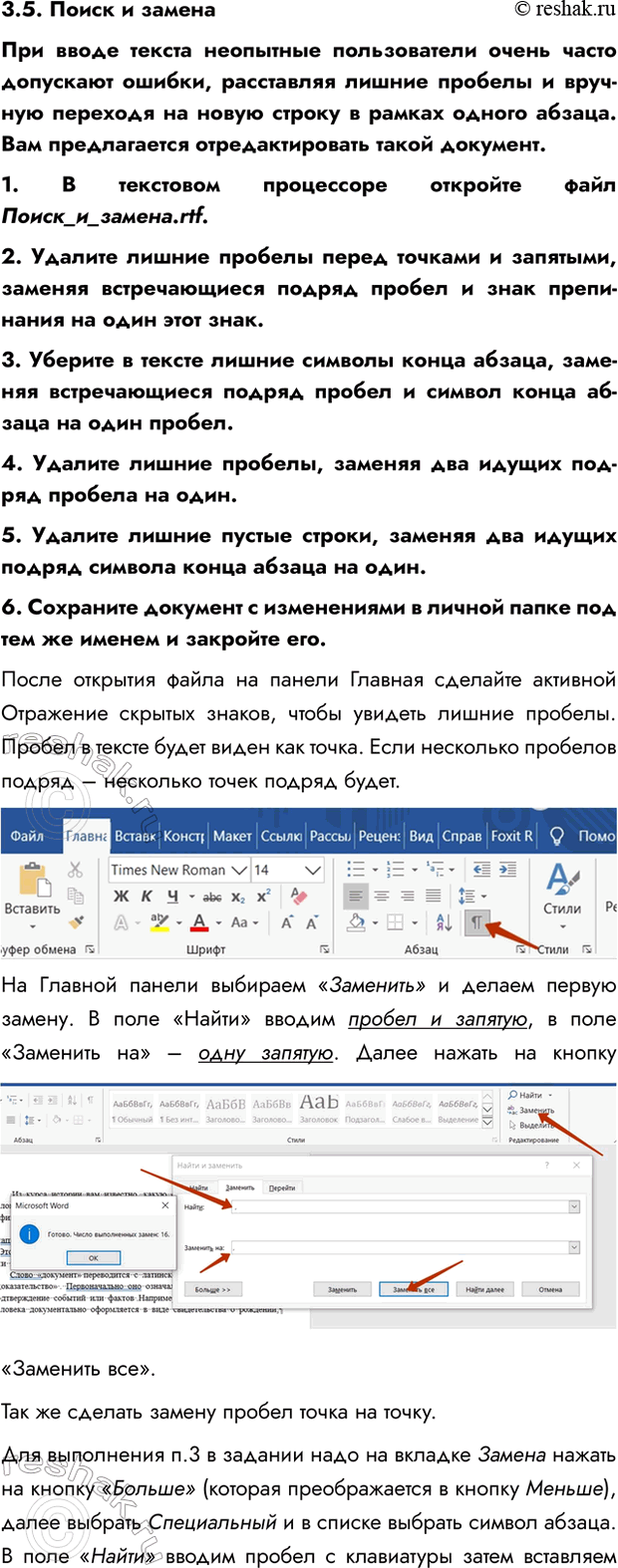The width and height of the screenshot is (618, 1568).
Task: Expand the Найти field dropdown arrow in dialog
Action: tap(574, 1206)
